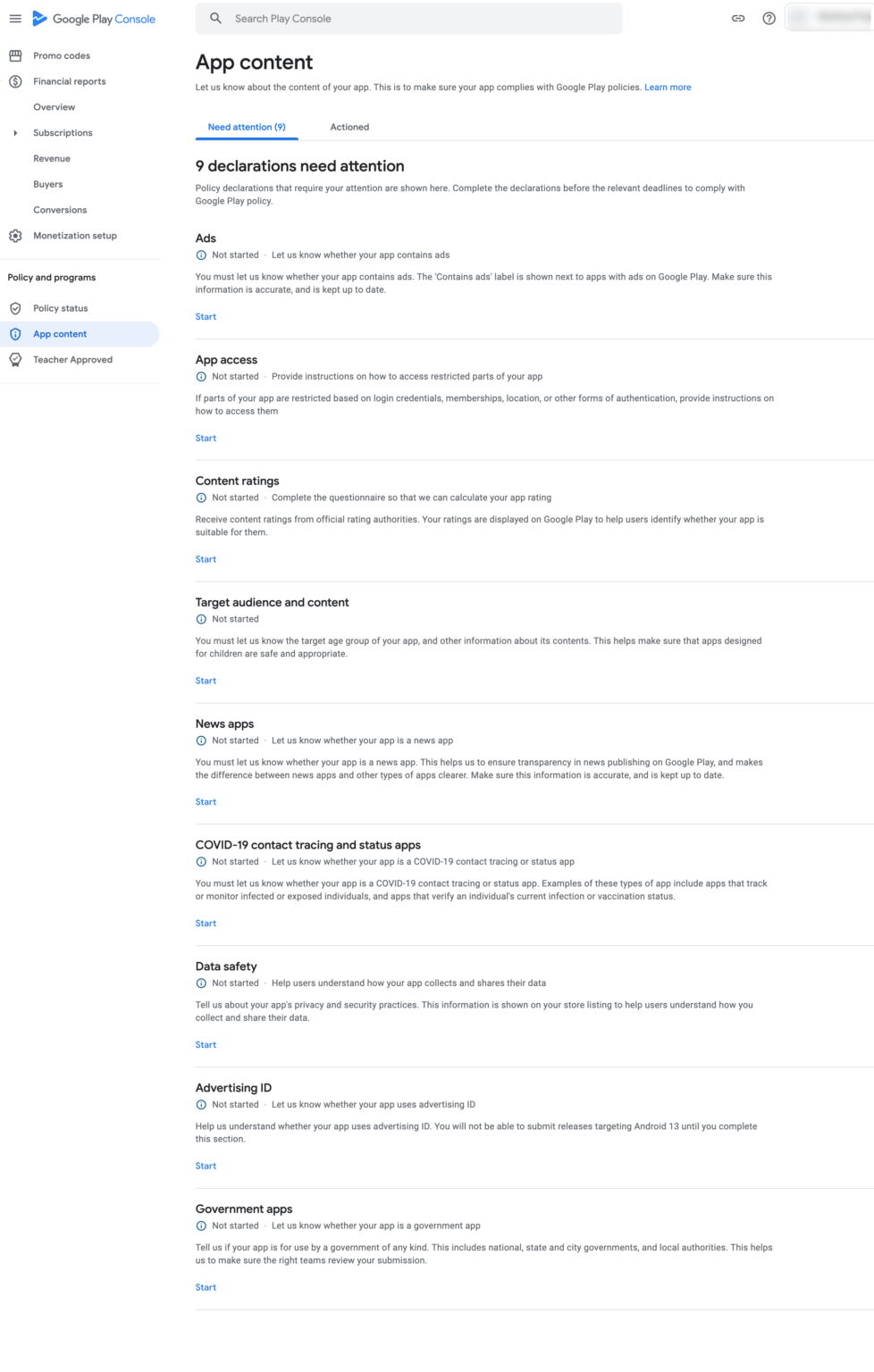Click info icon under App access
This screenshot has height=1372, width=874.
[x=201, y=377]
